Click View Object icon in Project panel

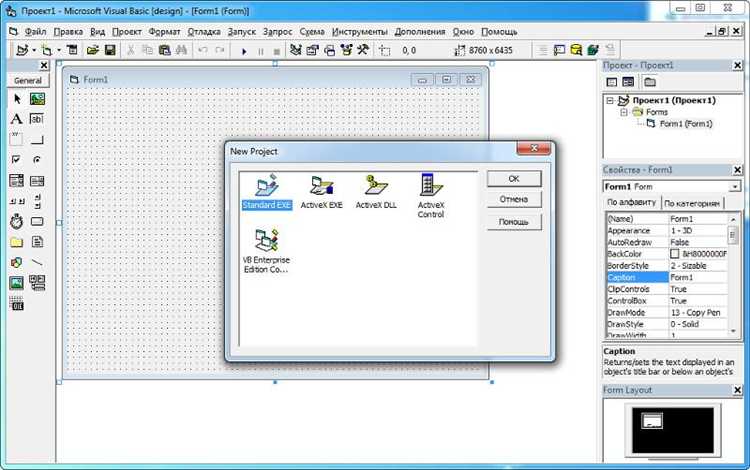click(628, 82)
